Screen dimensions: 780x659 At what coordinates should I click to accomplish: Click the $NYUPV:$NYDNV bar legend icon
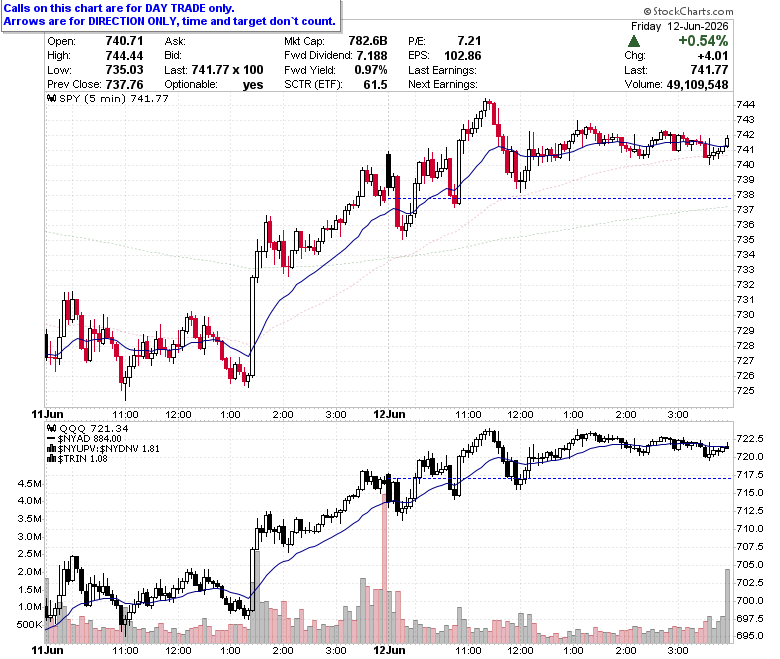pyautogui.click(x=51, y=449)
